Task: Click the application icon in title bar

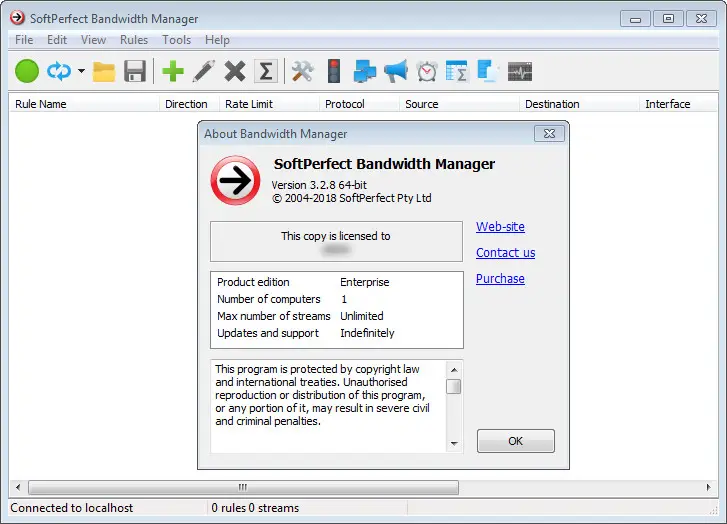Action: coord(17,18)
